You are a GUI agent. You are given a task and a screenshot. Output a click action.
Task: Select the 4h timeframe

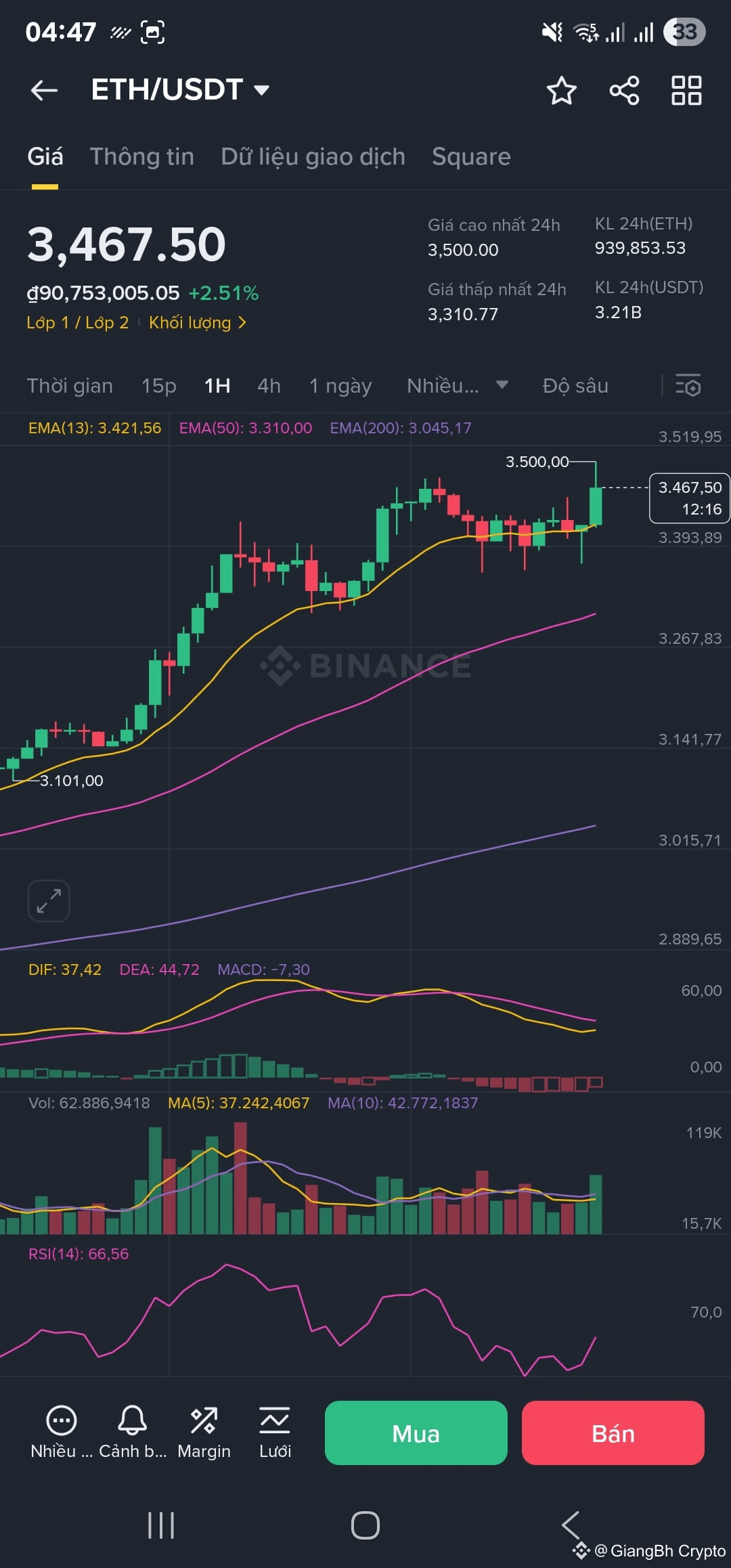tap(269, 386)
